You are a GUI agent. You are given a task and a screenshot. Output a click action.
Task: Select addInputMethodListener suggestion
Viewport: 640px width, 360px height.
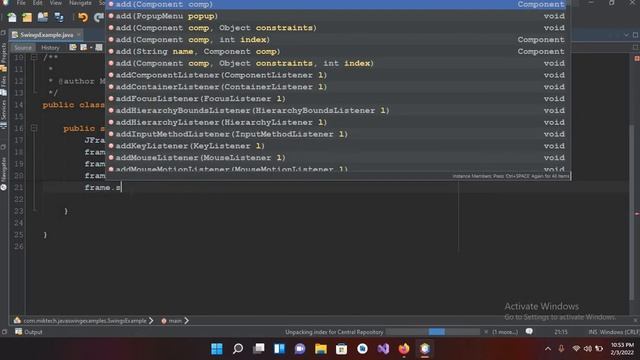338,134
